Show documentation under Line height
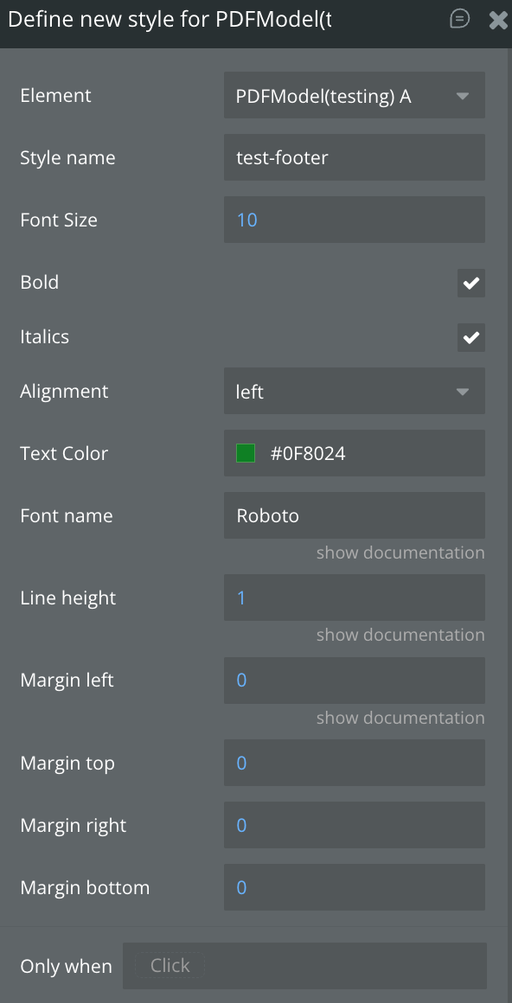This screenshot has height=1003, width=512. pos(401,635)
